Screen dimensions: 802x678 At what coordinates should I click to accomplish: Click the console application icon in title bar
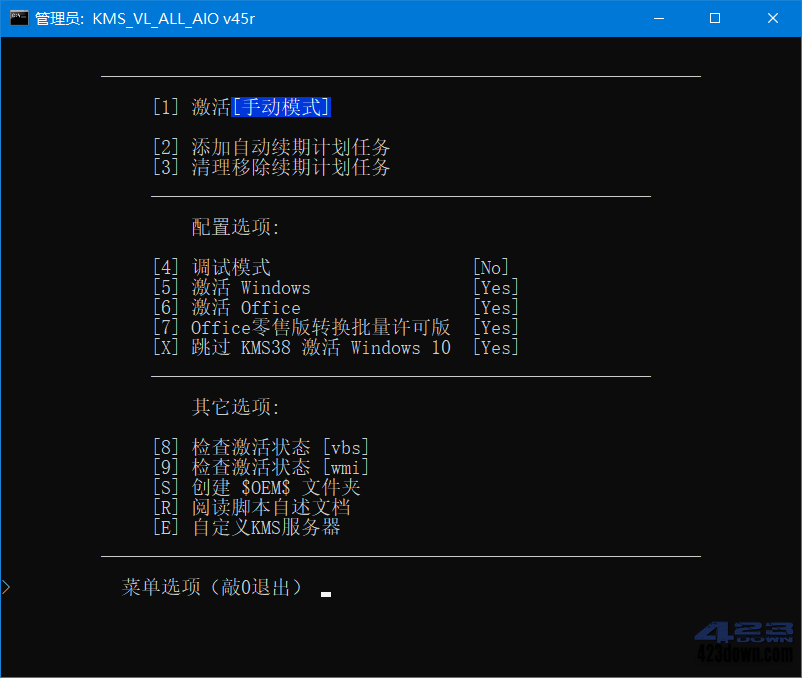[17, 18]
